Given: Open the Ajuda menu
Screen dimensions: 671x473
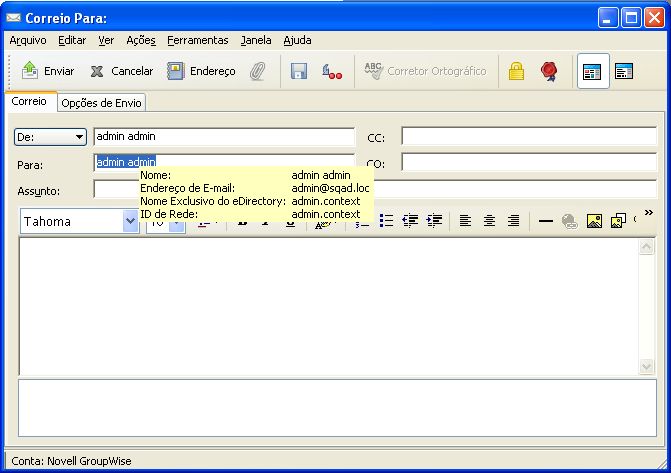Looking at the screenshot, I should pos(297,40).
